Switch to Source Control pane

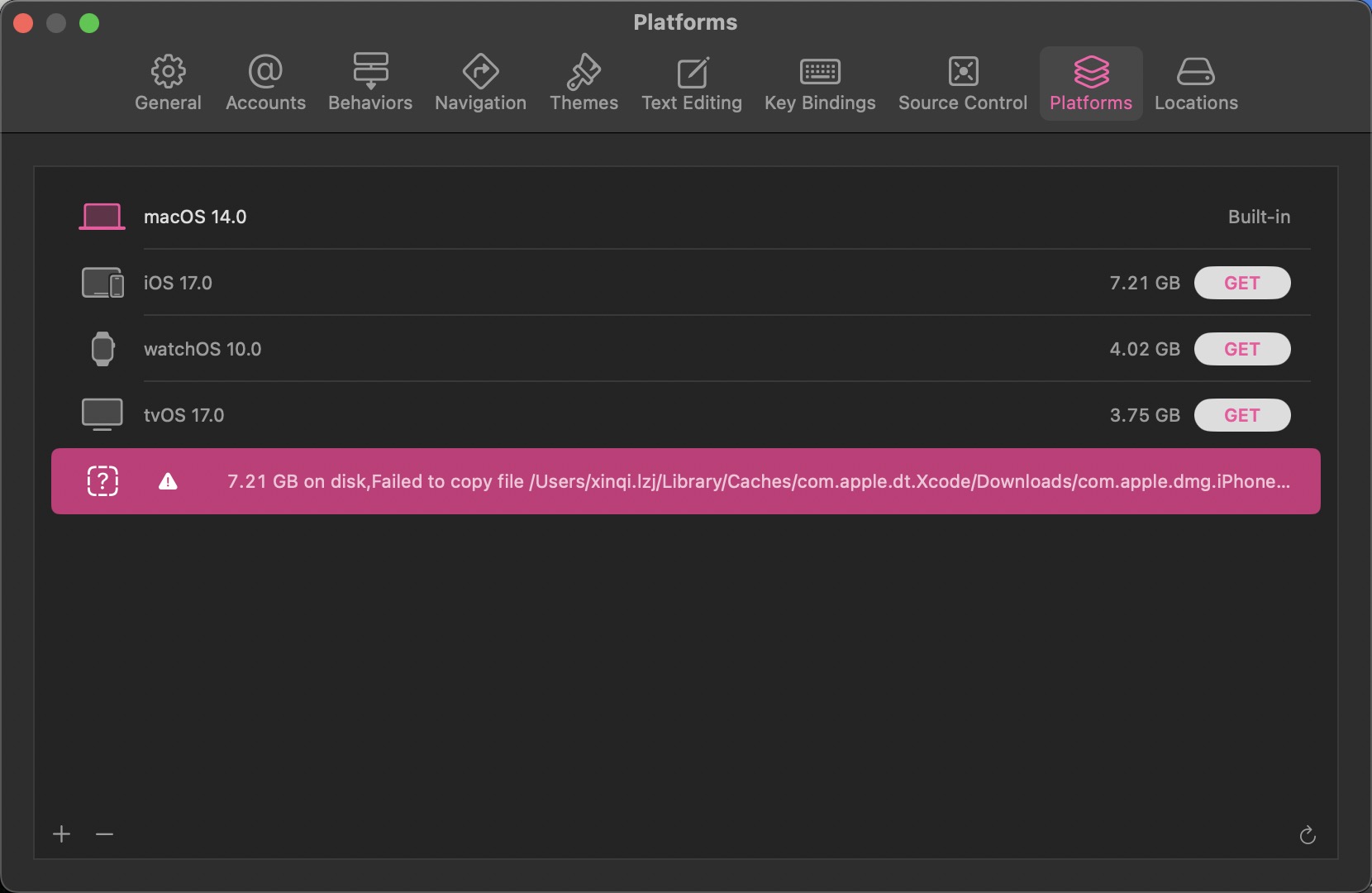tap(963, 84)
